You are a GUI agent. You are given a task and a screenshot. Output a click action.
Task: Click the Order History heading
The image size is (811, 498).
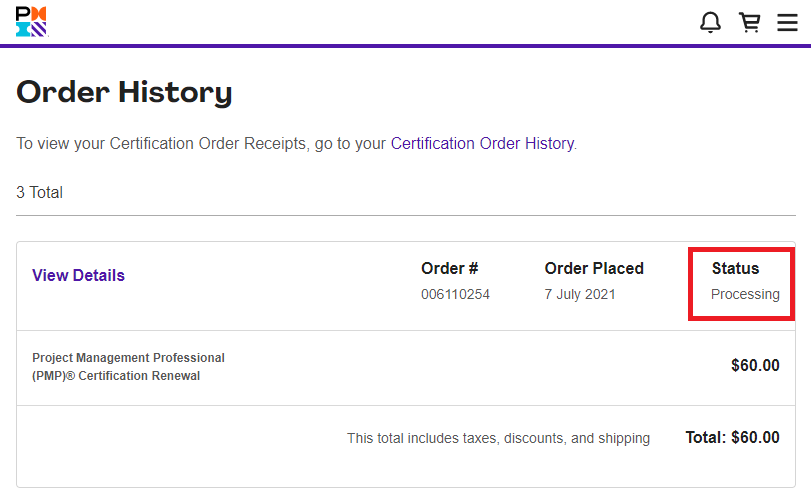click(x=124, y=92)
